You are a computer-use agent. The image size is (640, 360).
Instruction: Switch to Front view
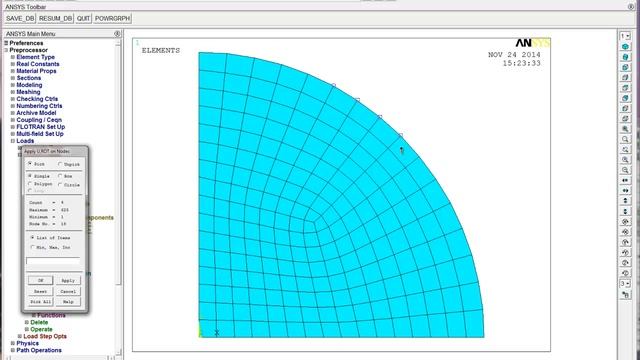[625, 67]
